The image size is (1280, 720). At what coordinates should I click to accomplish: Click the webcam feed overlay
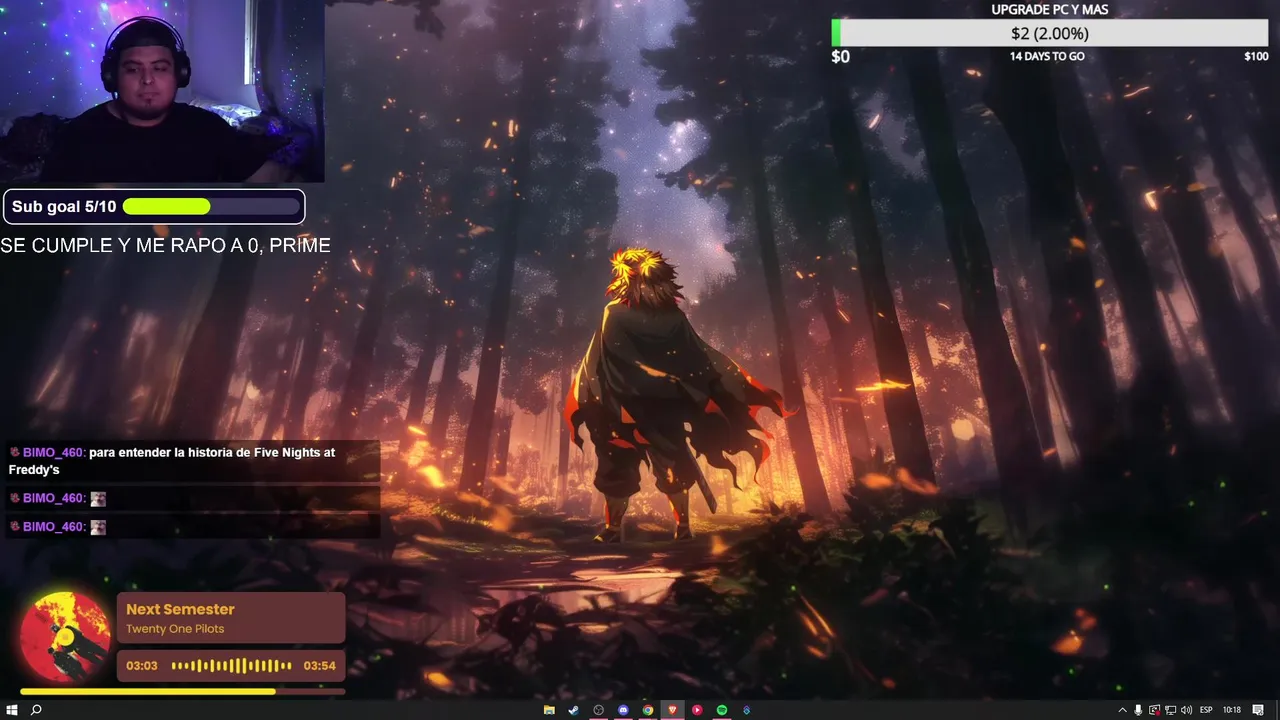click(x=162, y=91)
